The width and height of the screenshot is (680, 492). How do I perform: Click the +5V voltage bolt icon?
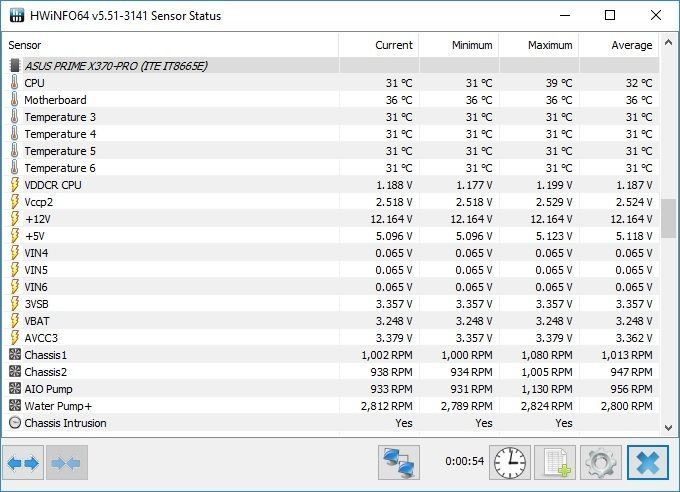click(15, 236)
